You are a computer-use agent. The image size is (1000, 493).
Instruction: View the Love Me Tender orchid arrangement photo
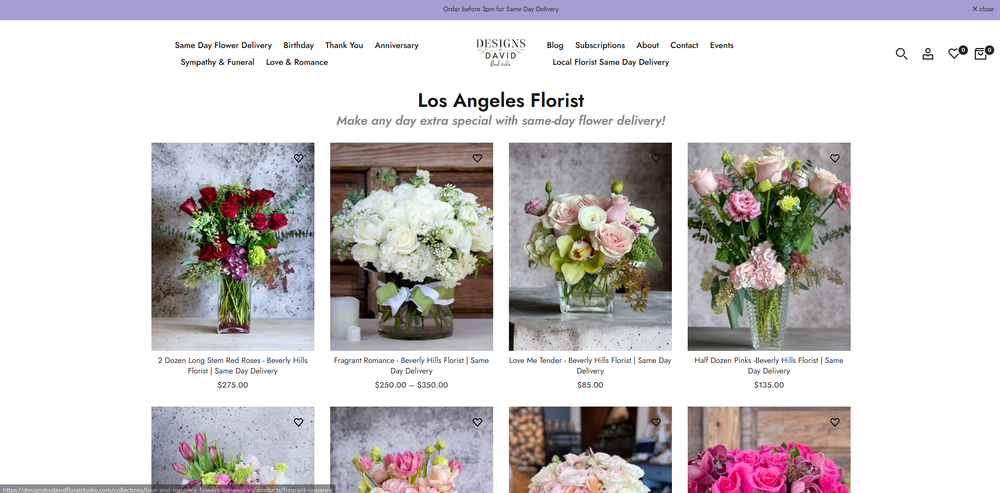coord(590,247)
